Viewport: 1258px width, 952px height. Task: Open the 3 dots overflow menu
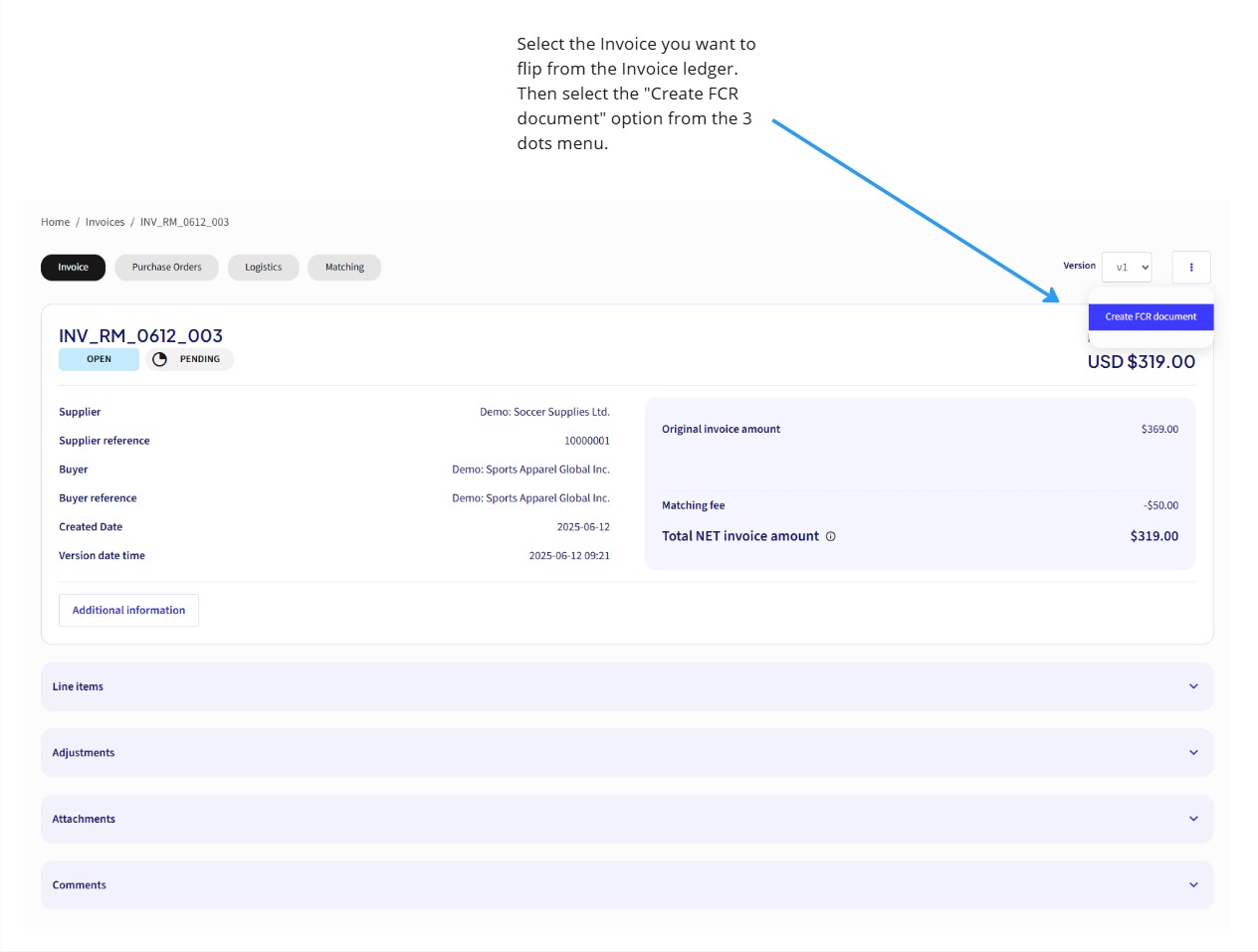pyautogui.click(x=1191, y=267)
